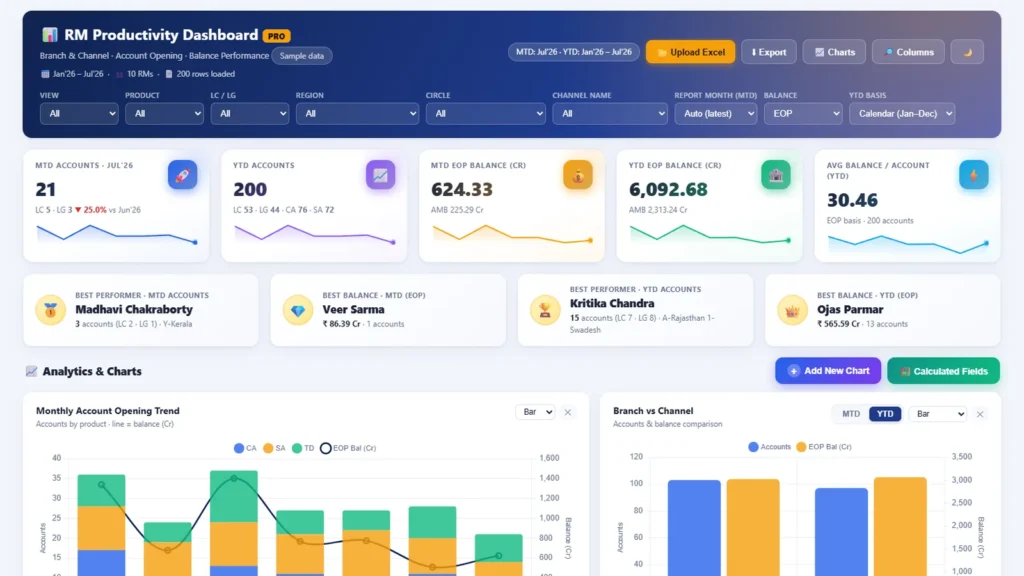Click the YTD EOP Balance sparkline

tap(711, 234)
